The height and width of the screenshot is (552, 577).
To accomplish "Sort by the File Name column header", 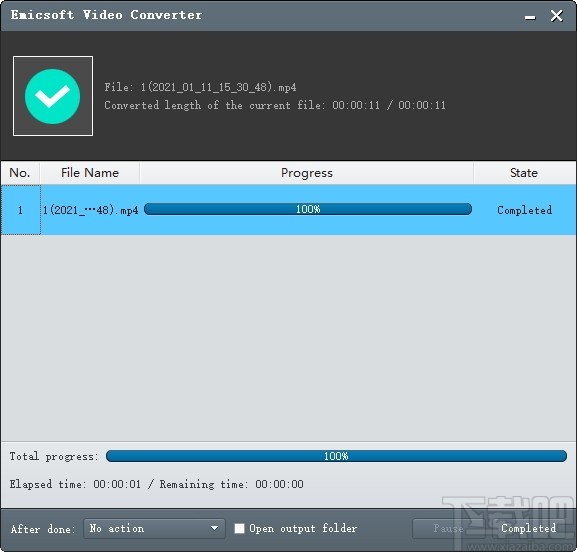I will coord(90,173).
